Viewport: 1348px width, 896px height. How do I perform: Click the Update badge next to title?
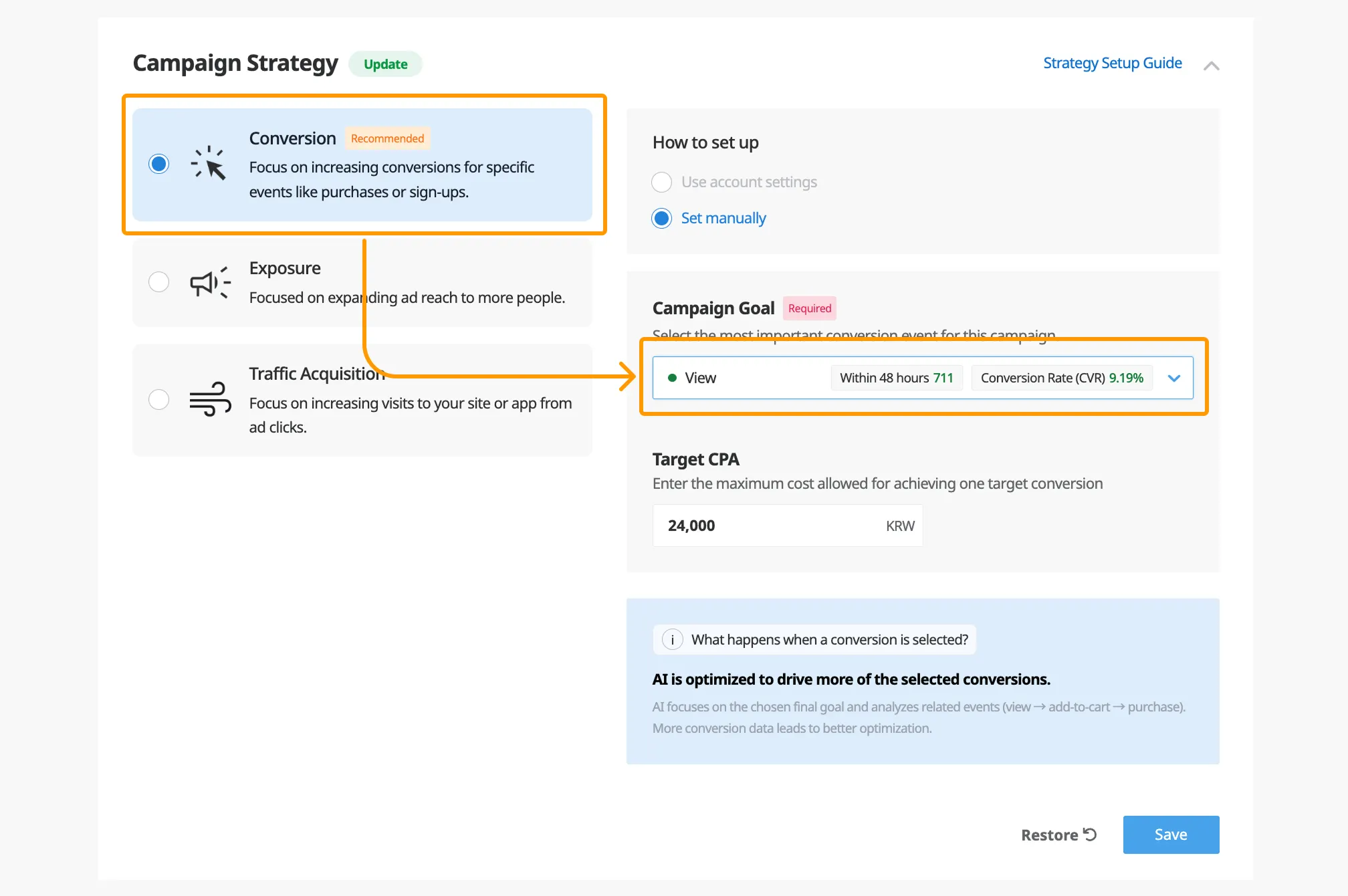(385, 64)
